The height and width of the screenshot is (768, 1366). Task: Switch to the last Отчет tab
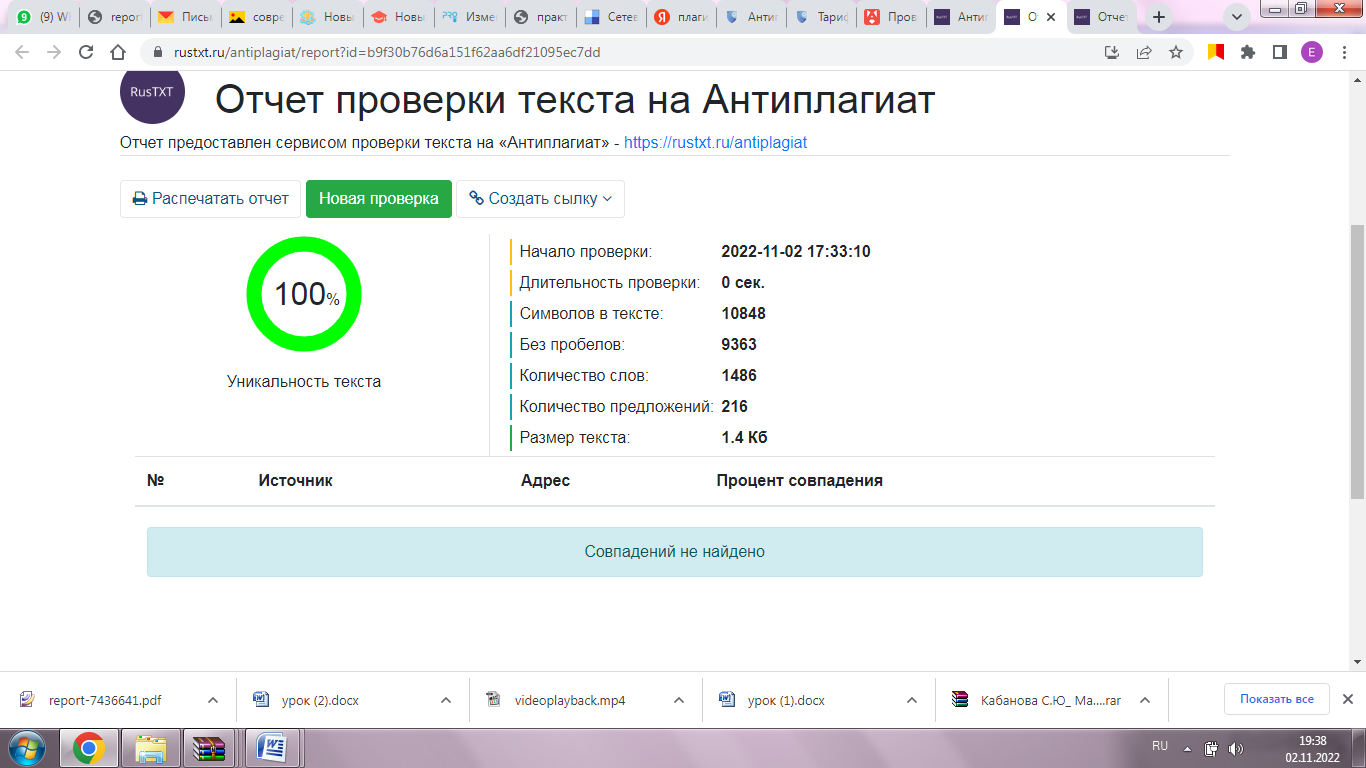coord(1104,17)
